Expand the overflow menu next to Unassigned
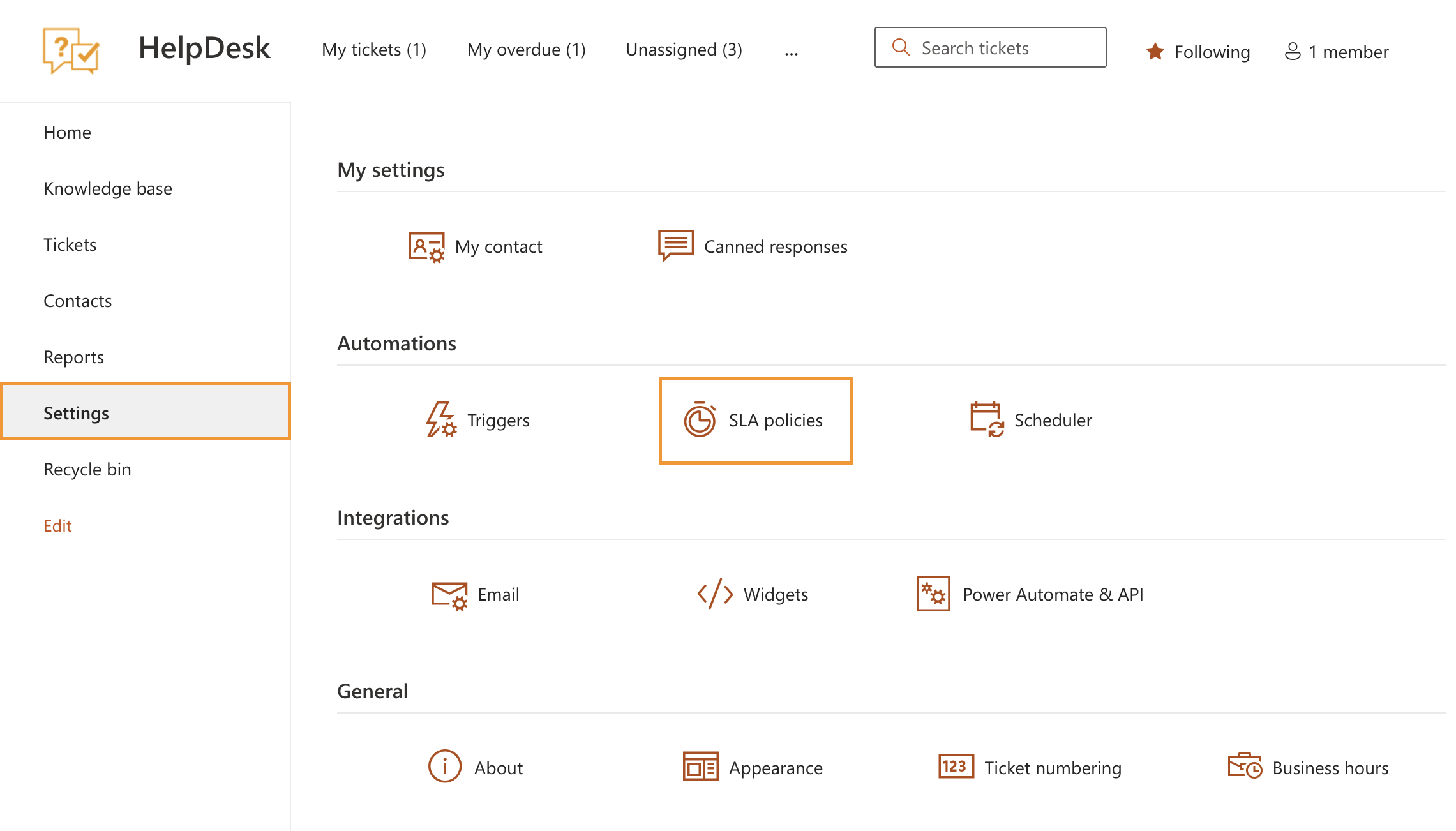The image size is (1456, 831). point(792,52)
